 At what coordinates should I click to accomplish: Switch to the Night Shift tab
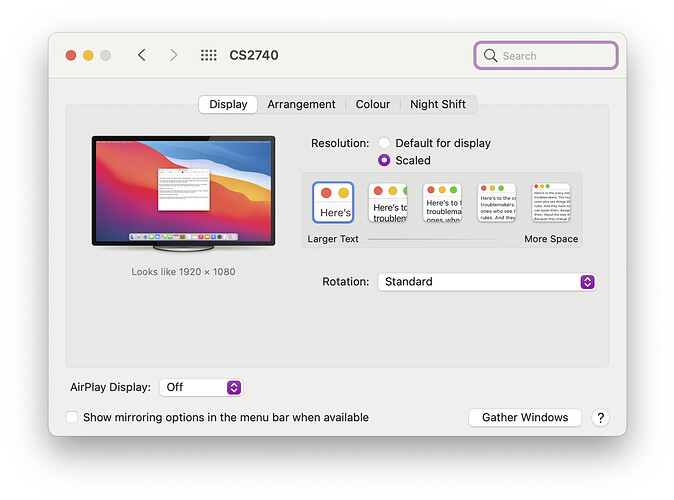tap(438, 104)
